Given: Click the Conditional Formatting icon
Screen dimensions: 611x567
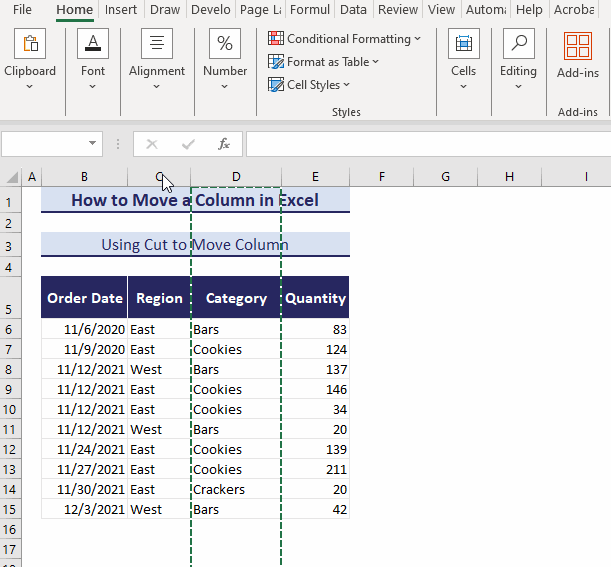Looking at the screenshot, I should [x=276, y=39].
